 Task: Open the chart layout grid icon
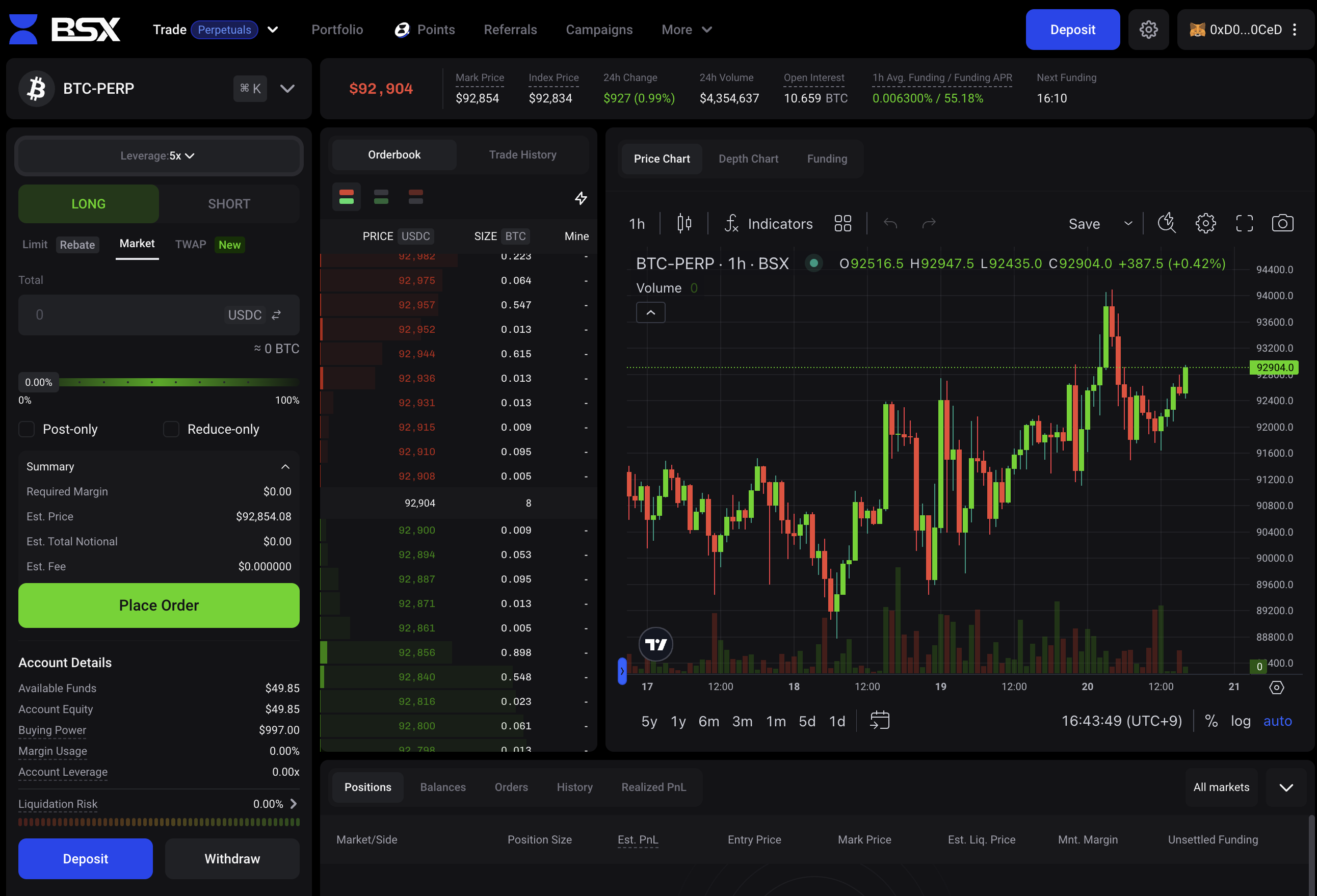[842, 223]
